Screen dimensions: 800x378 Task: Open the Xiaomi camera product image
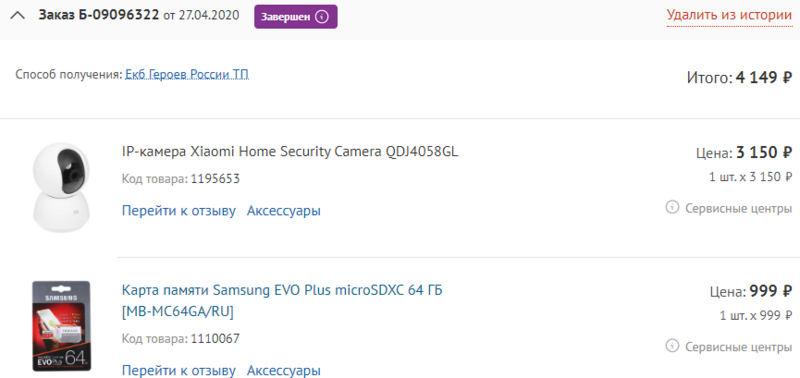click(x=61, y=187)
